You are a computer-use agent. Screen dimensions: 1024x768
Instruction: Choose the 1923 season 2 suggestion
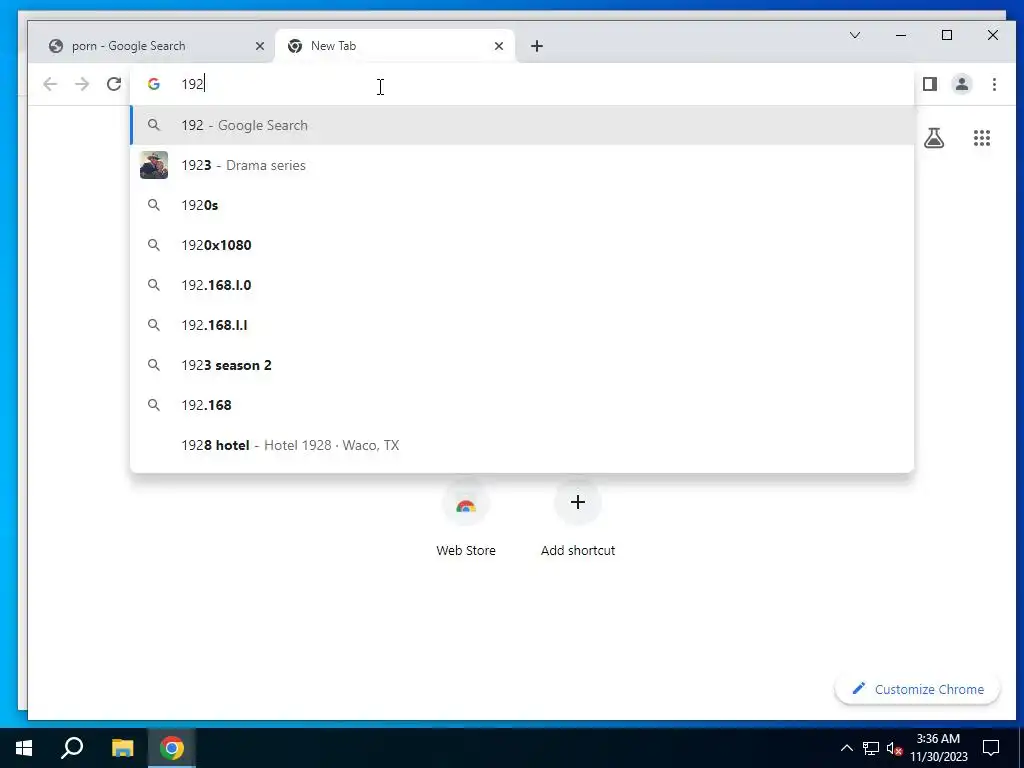[x=522, y=365]
